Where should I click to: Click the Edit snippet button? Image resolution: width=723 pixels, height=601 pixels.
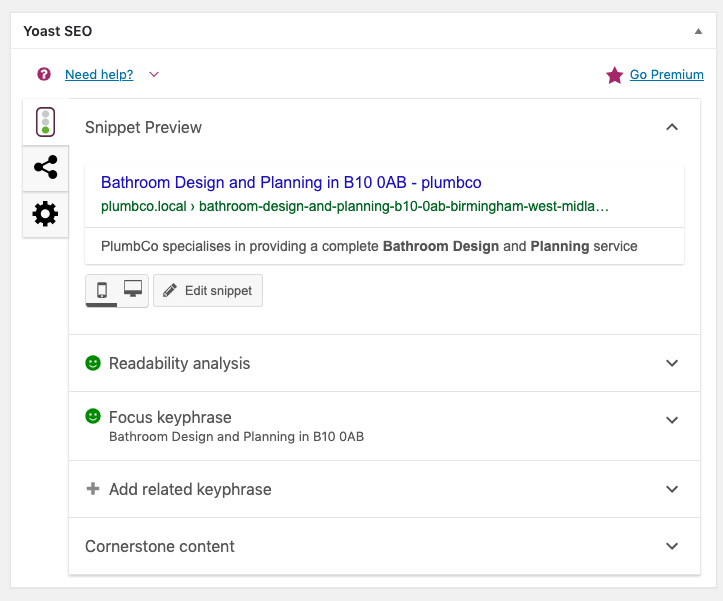(x=208, y=291)
